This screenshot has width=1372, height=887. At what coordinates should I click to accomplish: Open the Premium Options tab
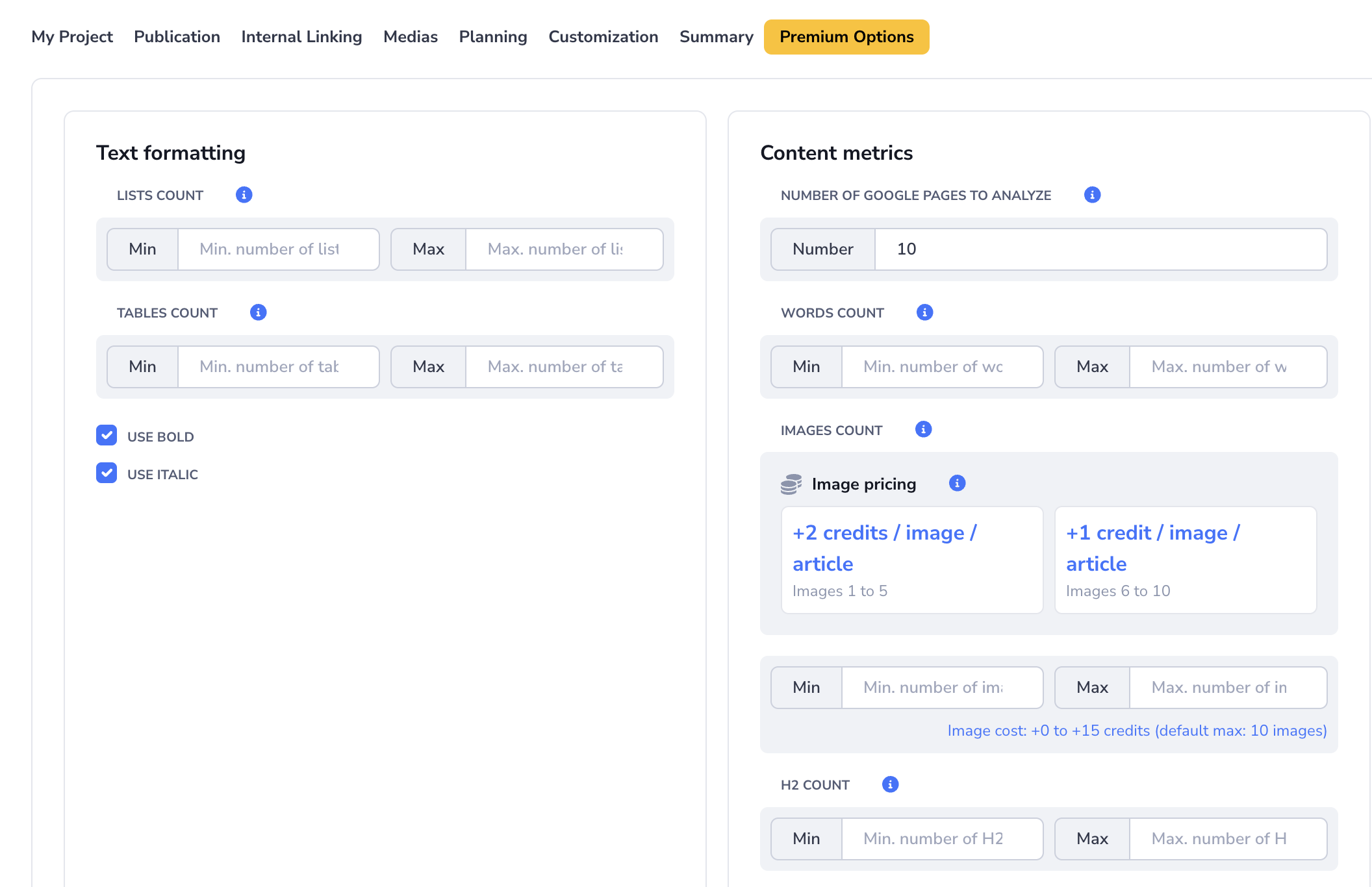tap(846, 37)
